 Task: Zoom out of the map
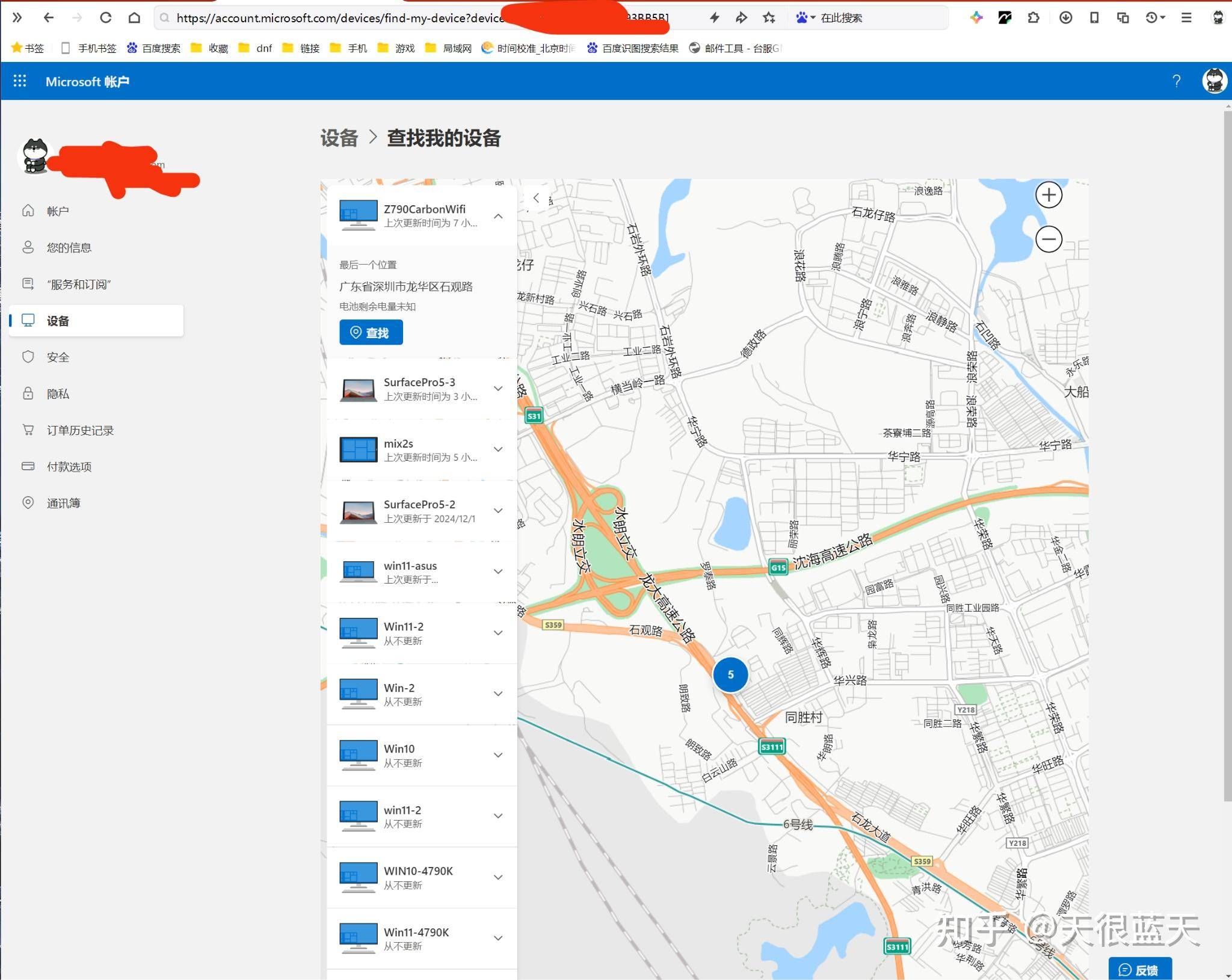click(1049, 239)
